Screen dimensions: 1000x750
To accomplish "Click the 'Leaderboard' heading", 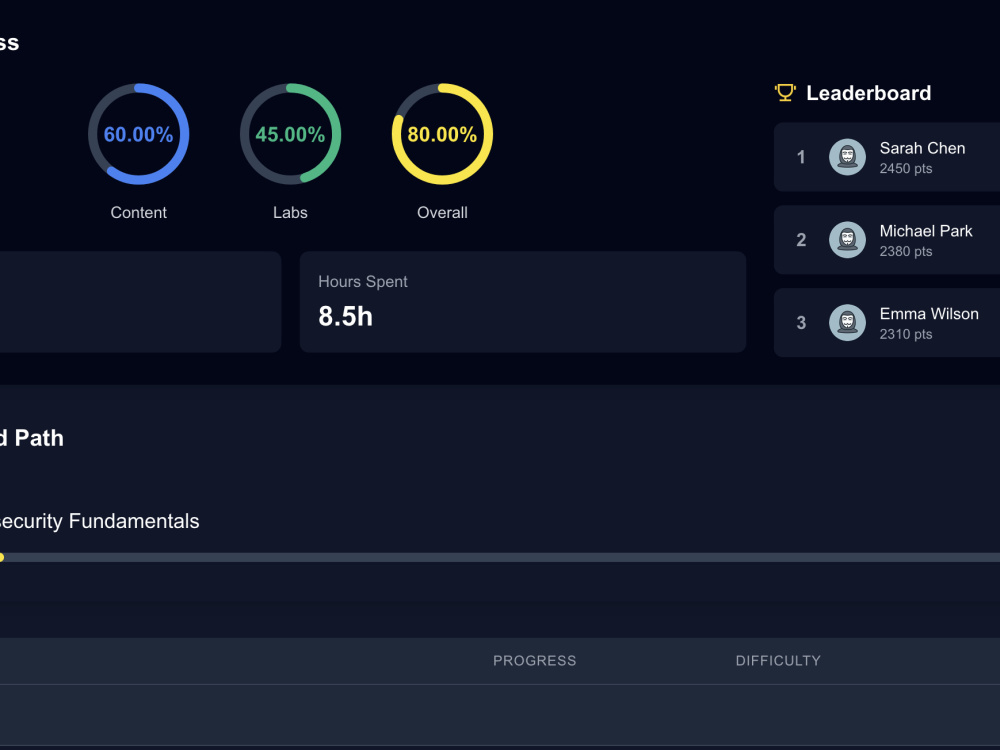I will pyautogui.click(x=869, y=93).
